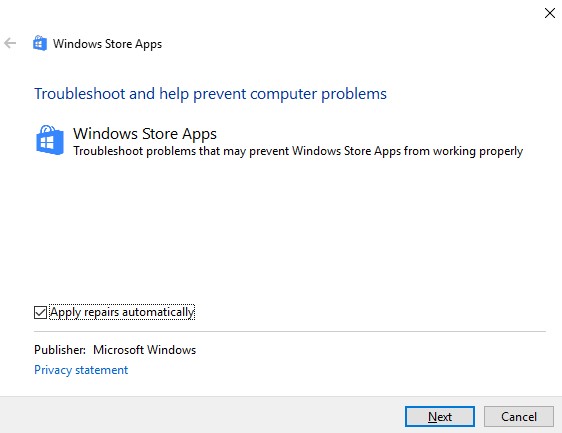562x433 pixels.
Task: Go back using the left arrow
Action: (10, 43)
